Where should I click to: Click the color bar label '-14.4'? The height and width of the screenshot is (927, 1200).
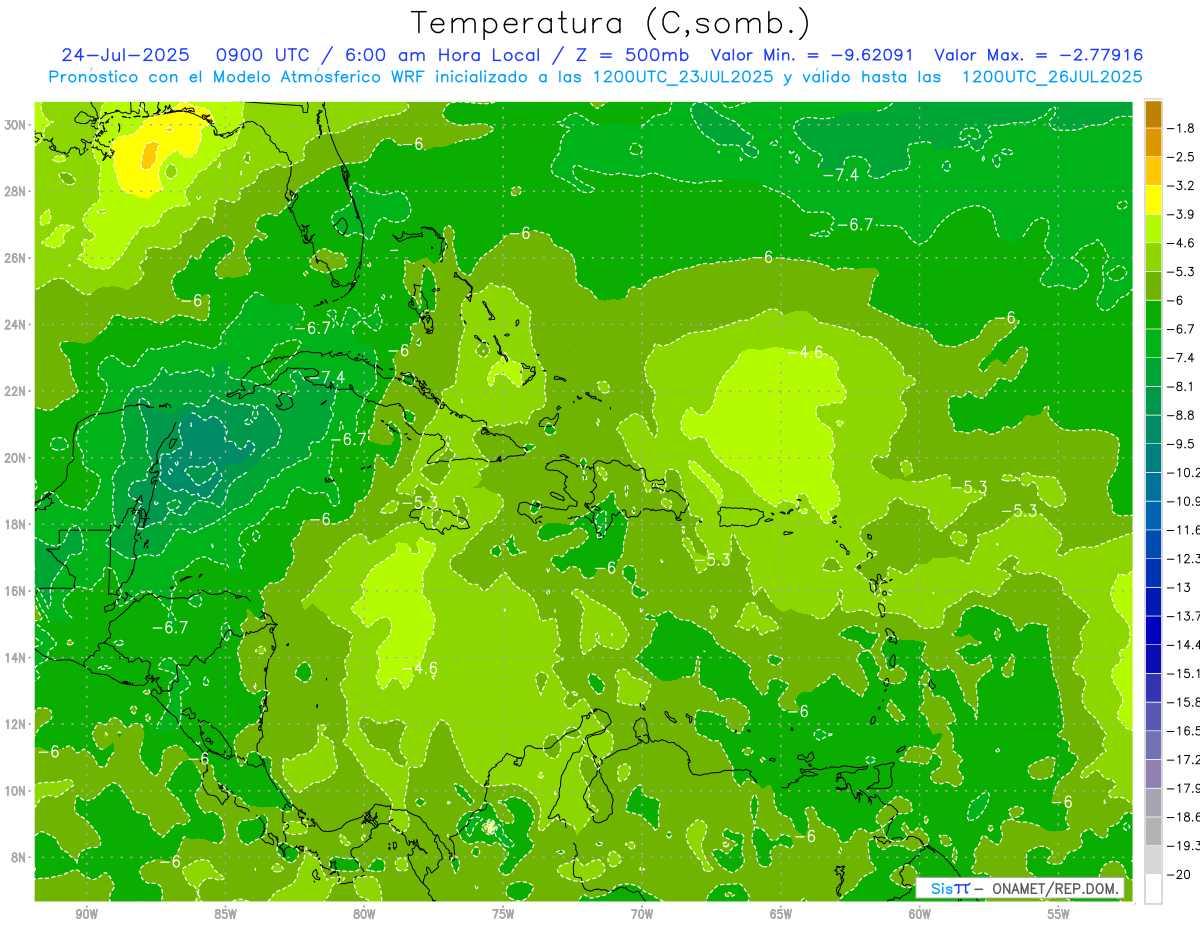(x=1184, y=643)
